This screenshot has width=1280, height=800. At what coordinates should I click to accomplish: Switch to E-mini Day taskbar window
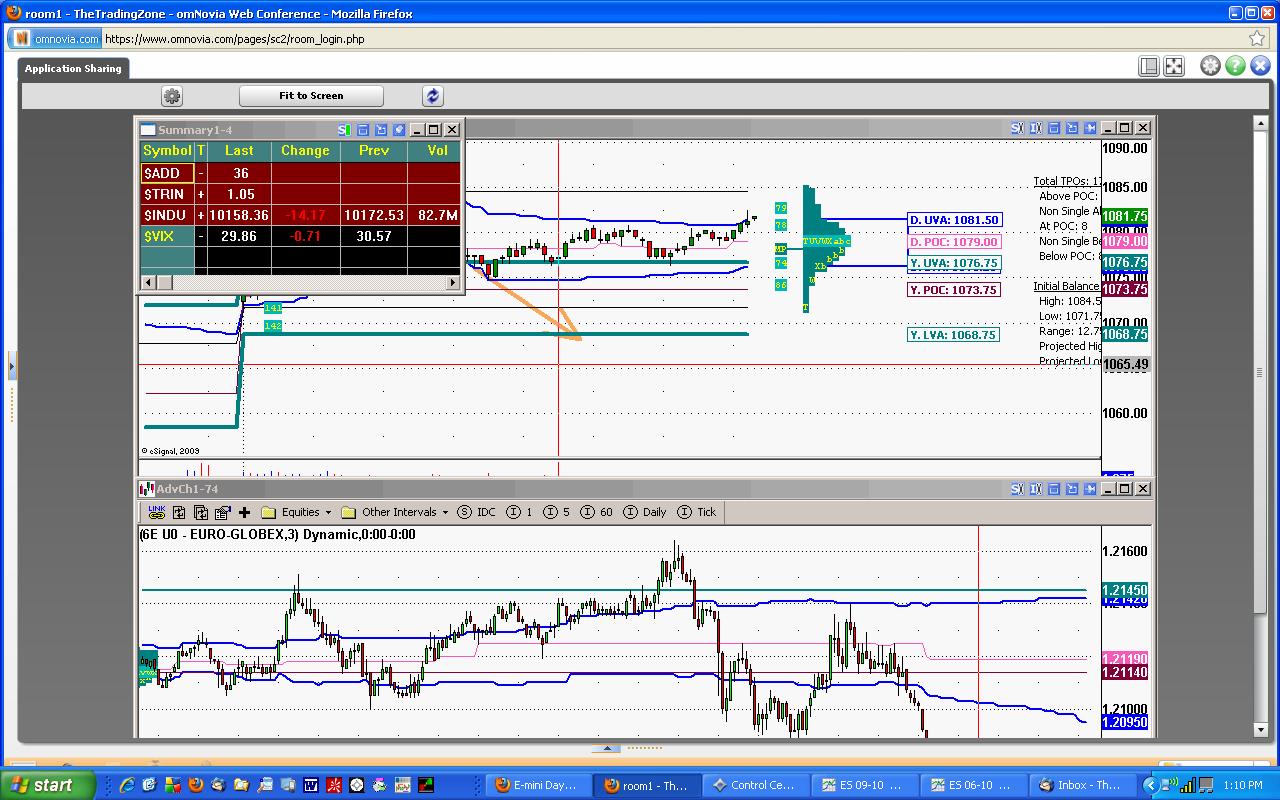(x=539, y=785)
